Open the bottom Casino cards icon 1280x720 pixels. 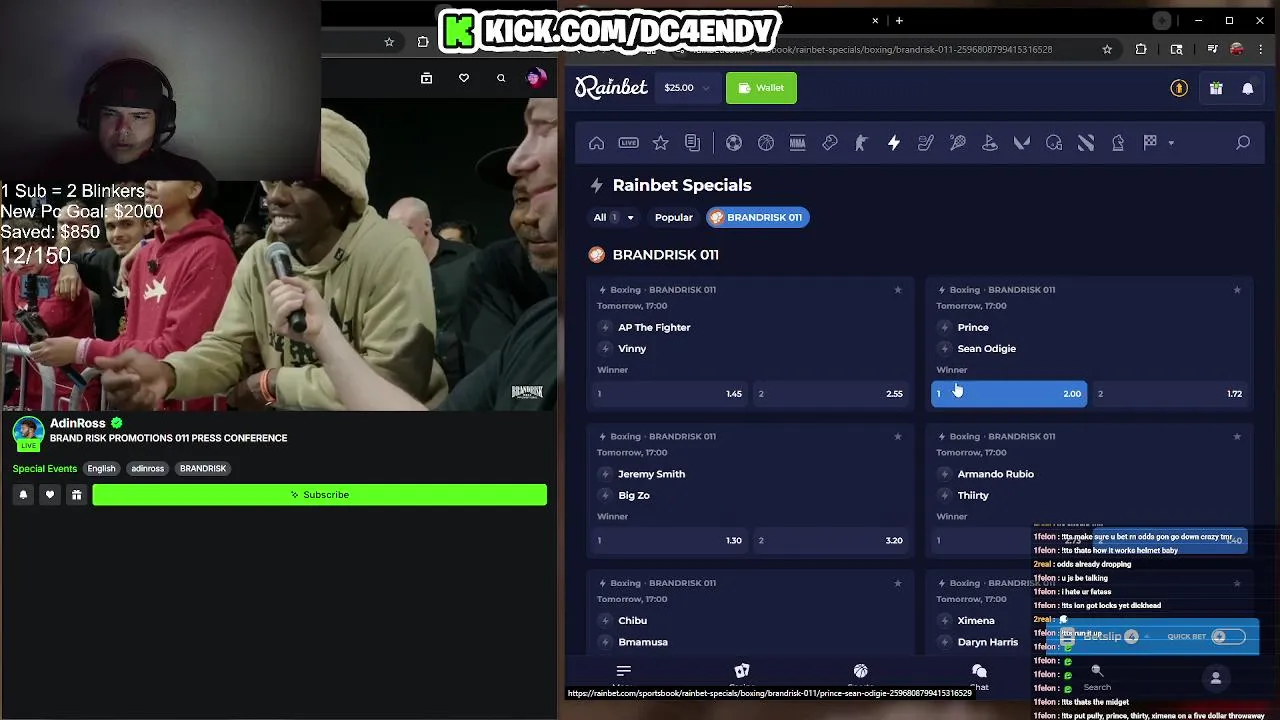pos(742,671)
